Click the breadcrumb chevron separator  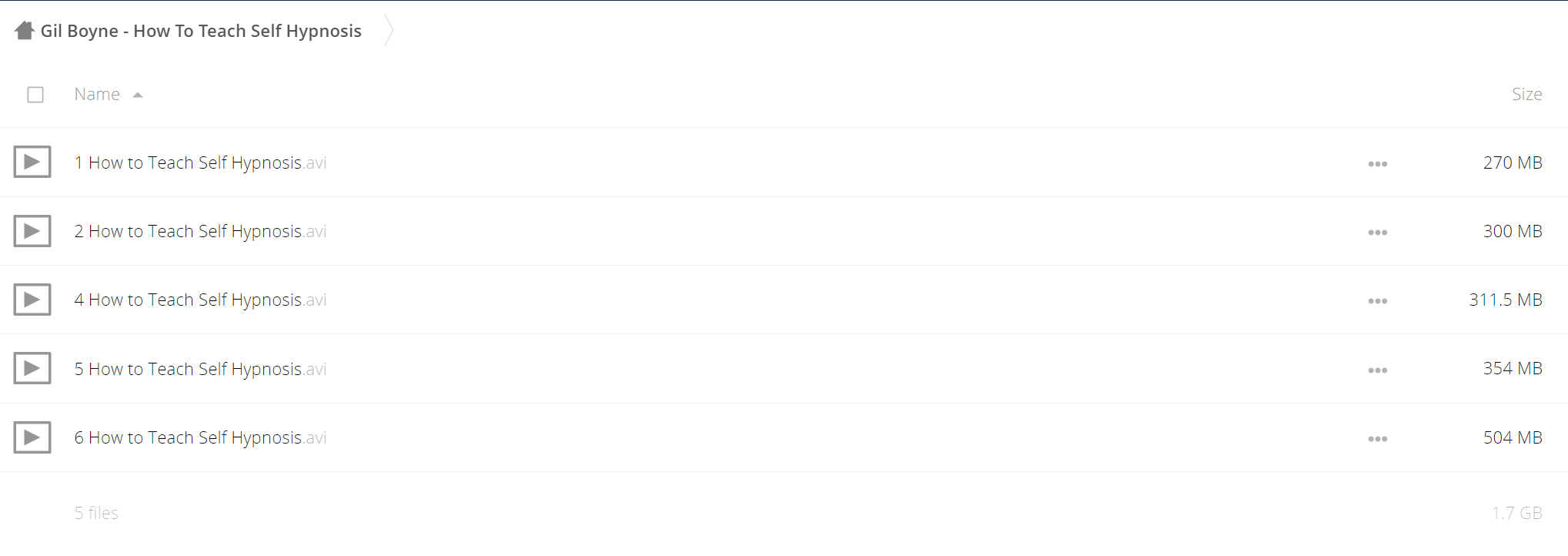coord(389,31)
